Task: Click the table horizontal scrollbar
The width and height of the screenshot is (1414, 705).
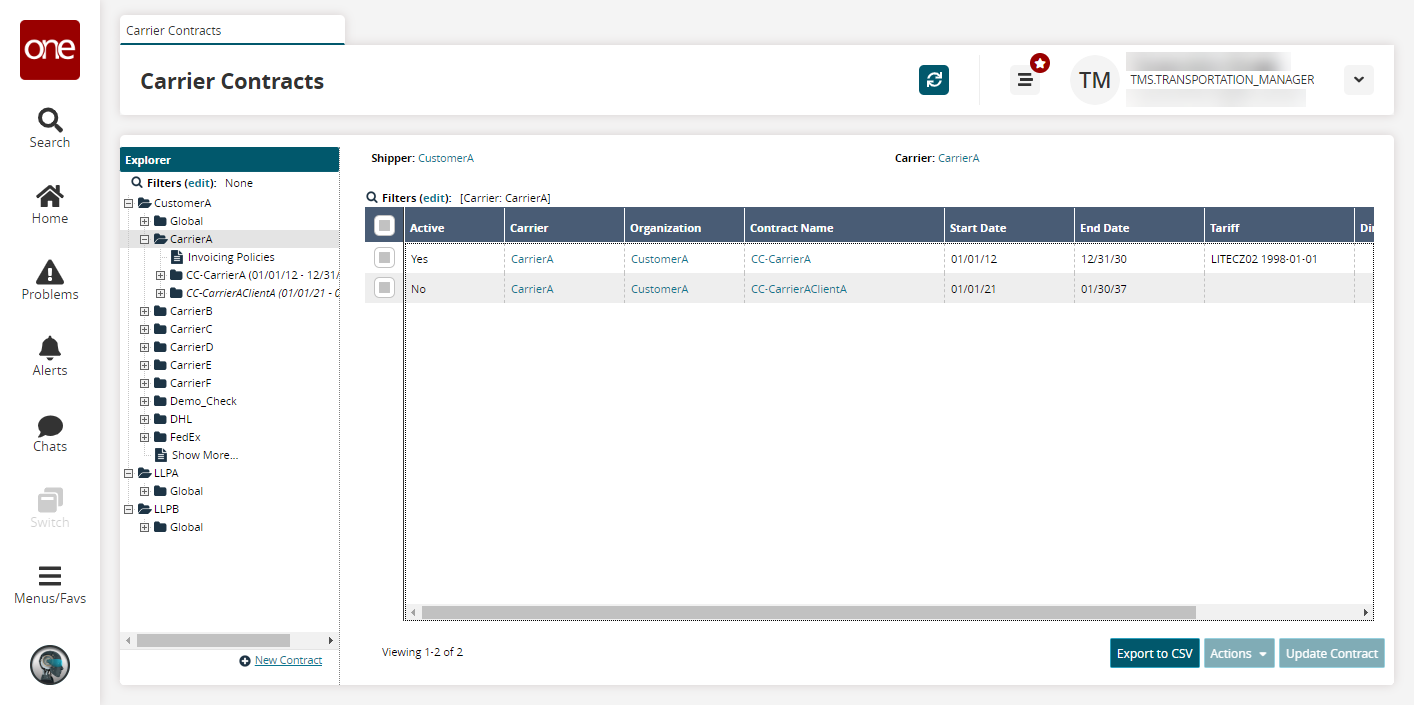Action: click(x=808, y=612)
